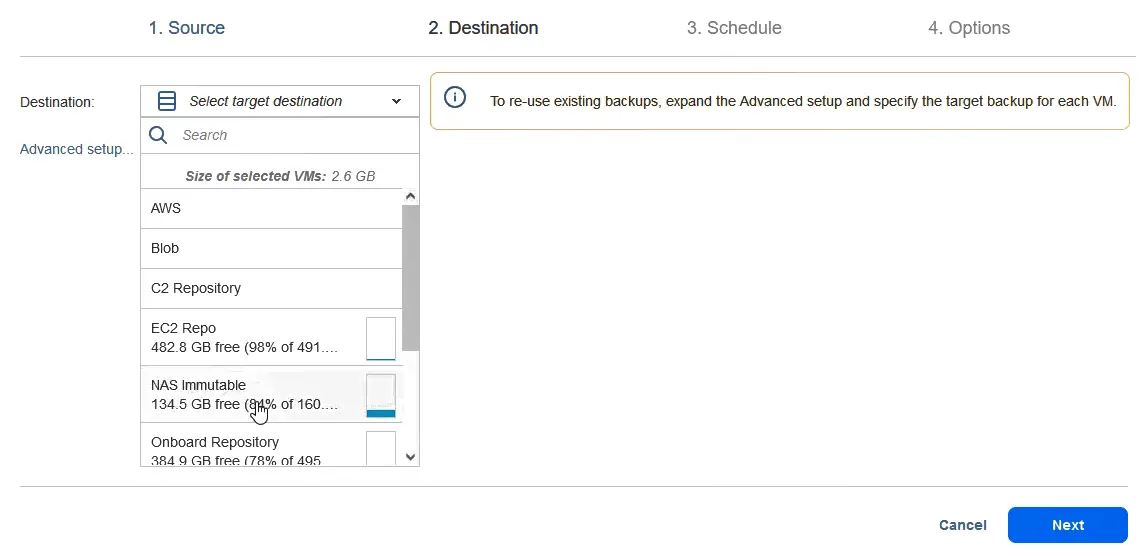This screenshot has width=1141, height=556.
Task: Click NAS Immutable free space gauge
Action: click(x=381, y=396)
